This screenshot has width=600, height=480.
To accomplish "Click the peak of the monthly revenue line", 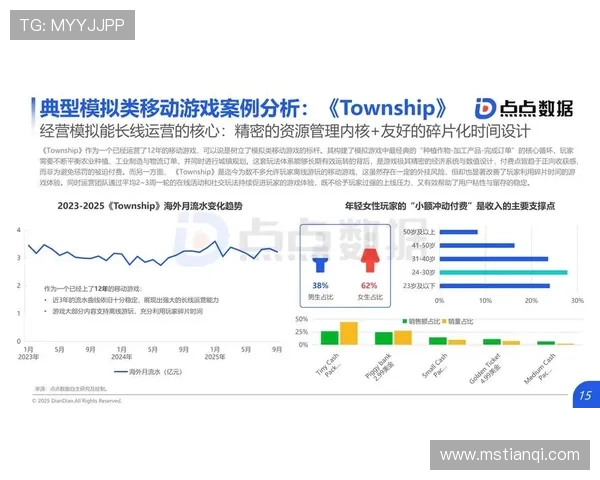I will pos(215,241).
